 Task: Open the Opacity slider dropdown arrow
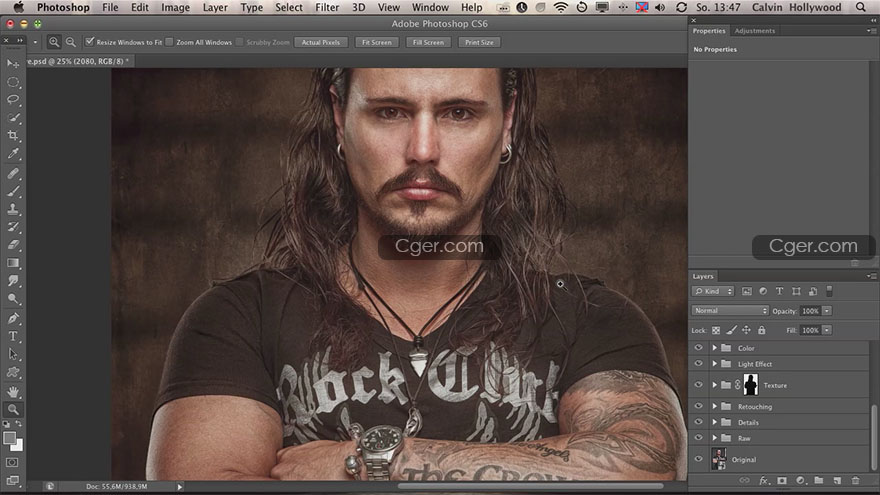pos(827,311)
